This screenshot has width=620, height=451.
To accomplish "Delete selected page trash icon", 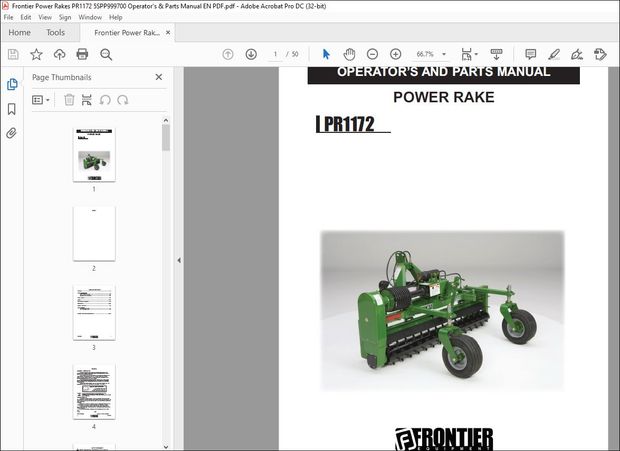I will [x=69, y=100].
